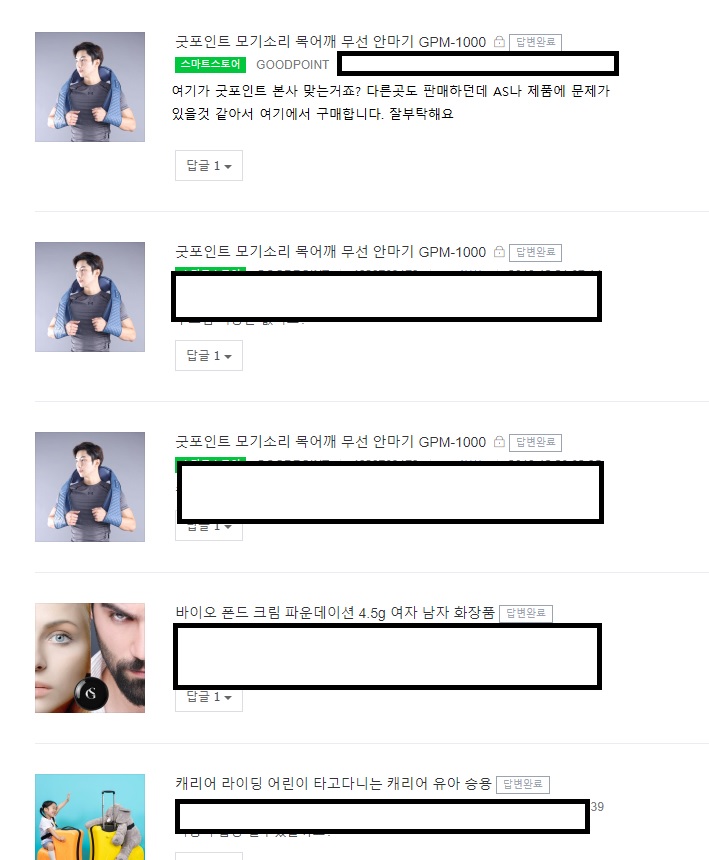
Task: Click 답변완료 badge beside 캐리어 라이딩 title
Action: coord(523,784)
